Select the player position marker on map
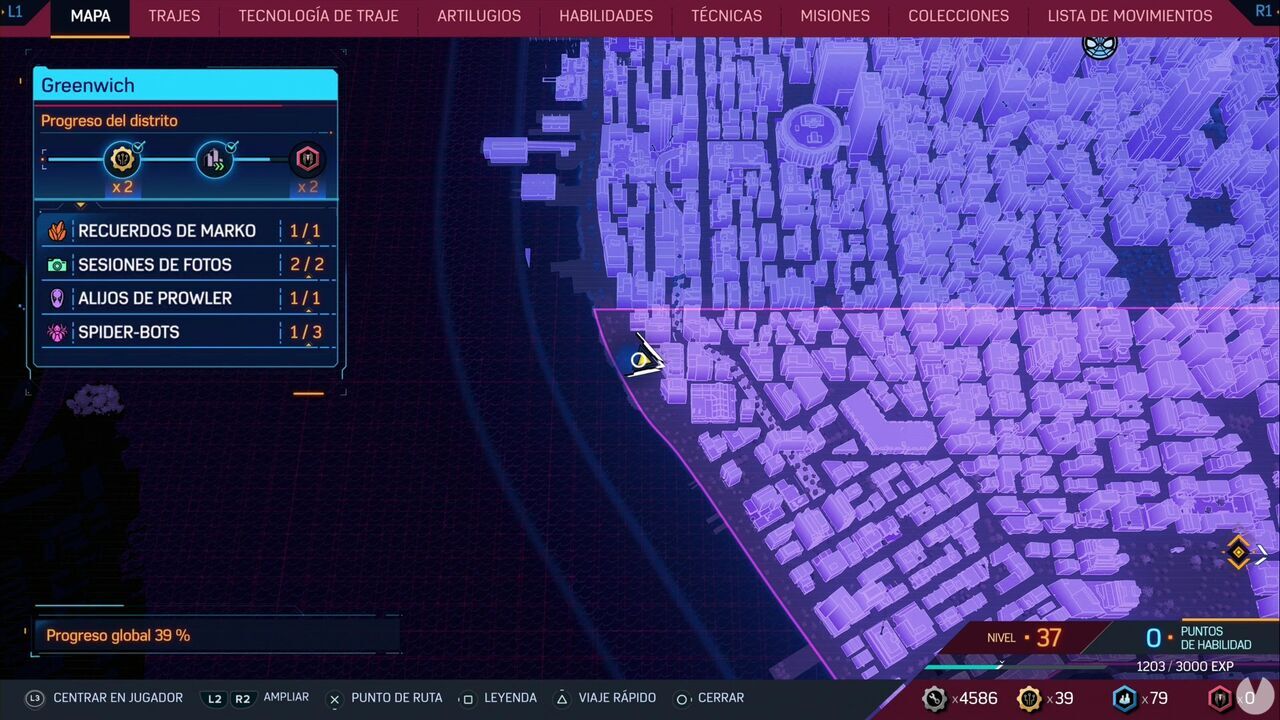1280x720 pixels. (x=642, y=359)
